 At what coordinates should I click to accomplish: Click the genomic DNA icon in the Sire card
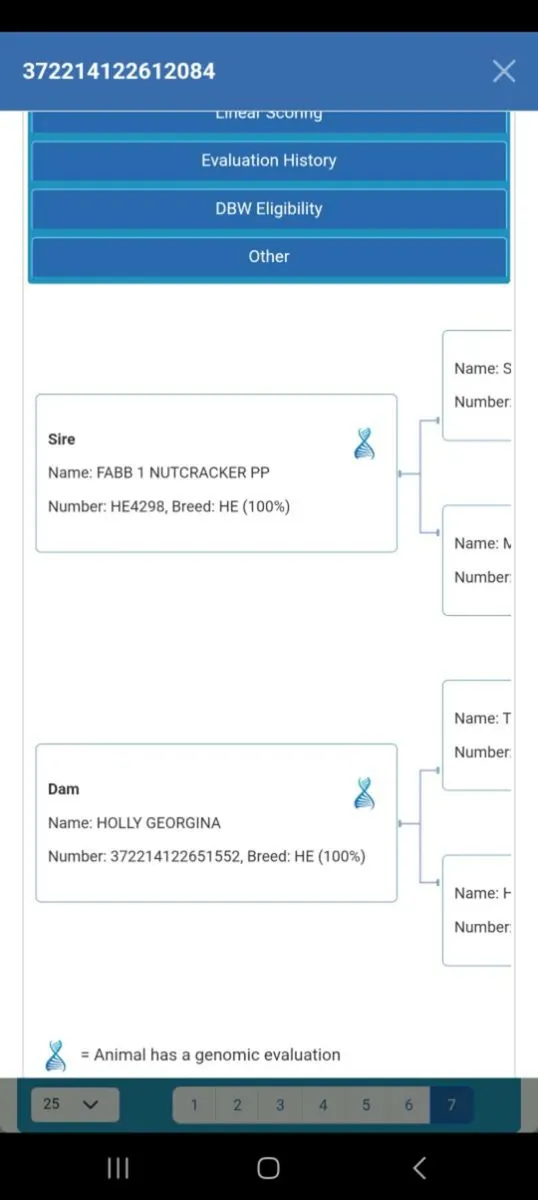pos(365,443)
